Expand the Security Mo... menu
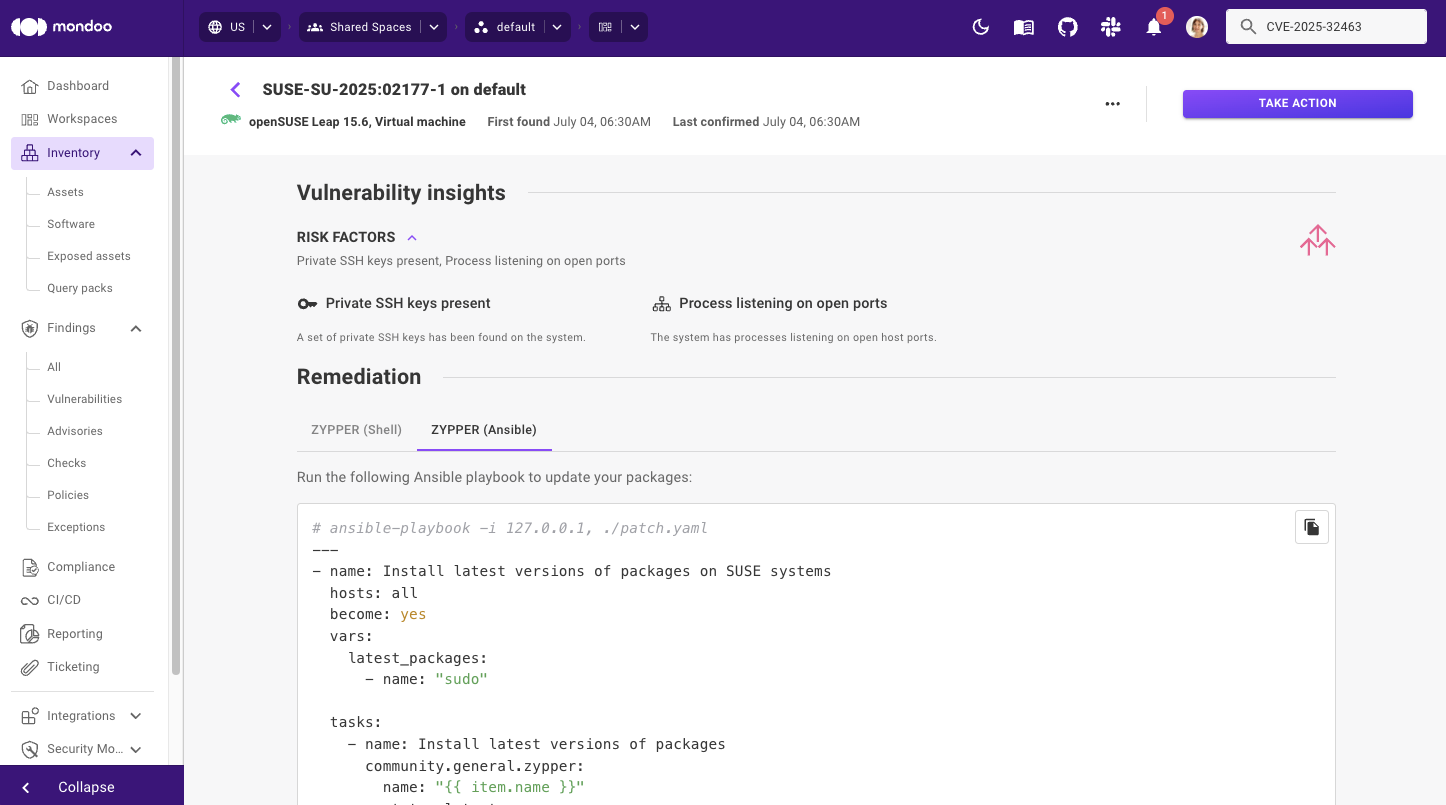1446x805 pixels. pyautogui.click(x=136, y=749)
